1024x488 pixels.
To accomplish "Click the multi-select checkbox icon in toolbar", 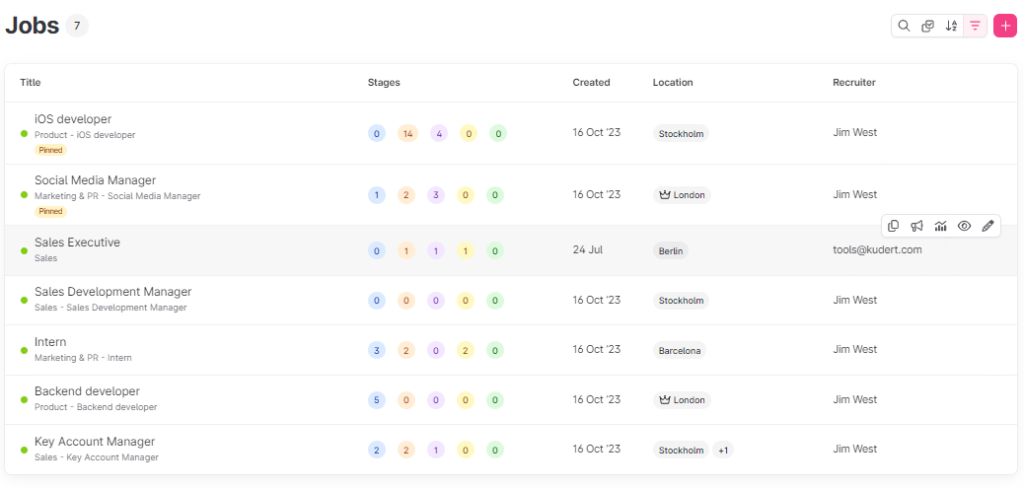I will 928,26.
